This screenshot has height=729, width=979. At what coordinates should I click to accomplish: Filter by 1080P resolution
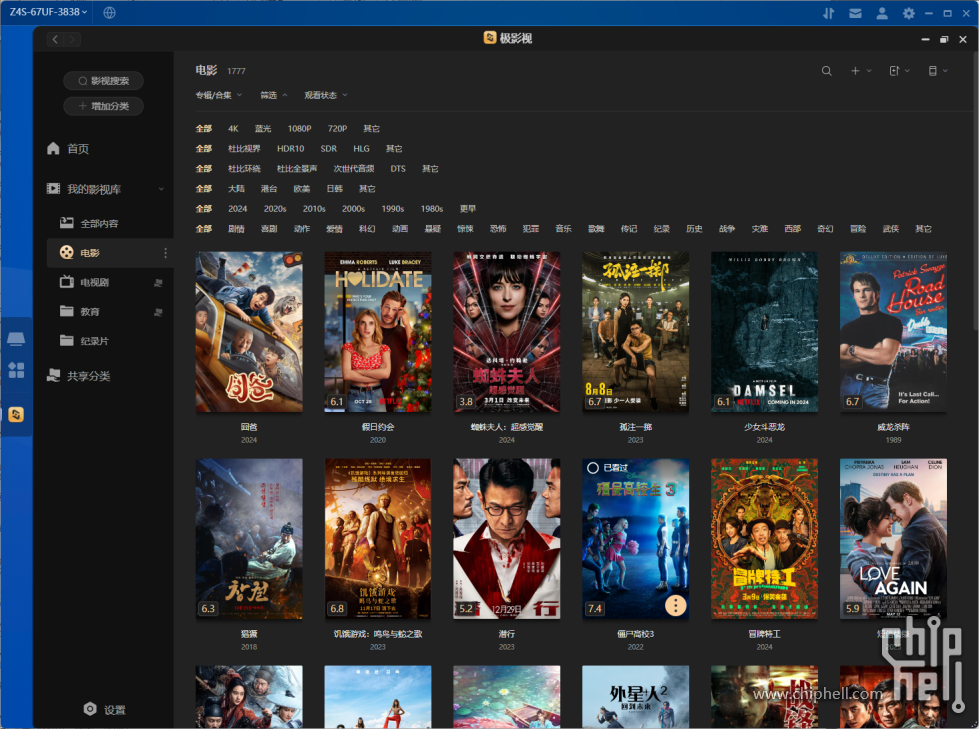299,129
